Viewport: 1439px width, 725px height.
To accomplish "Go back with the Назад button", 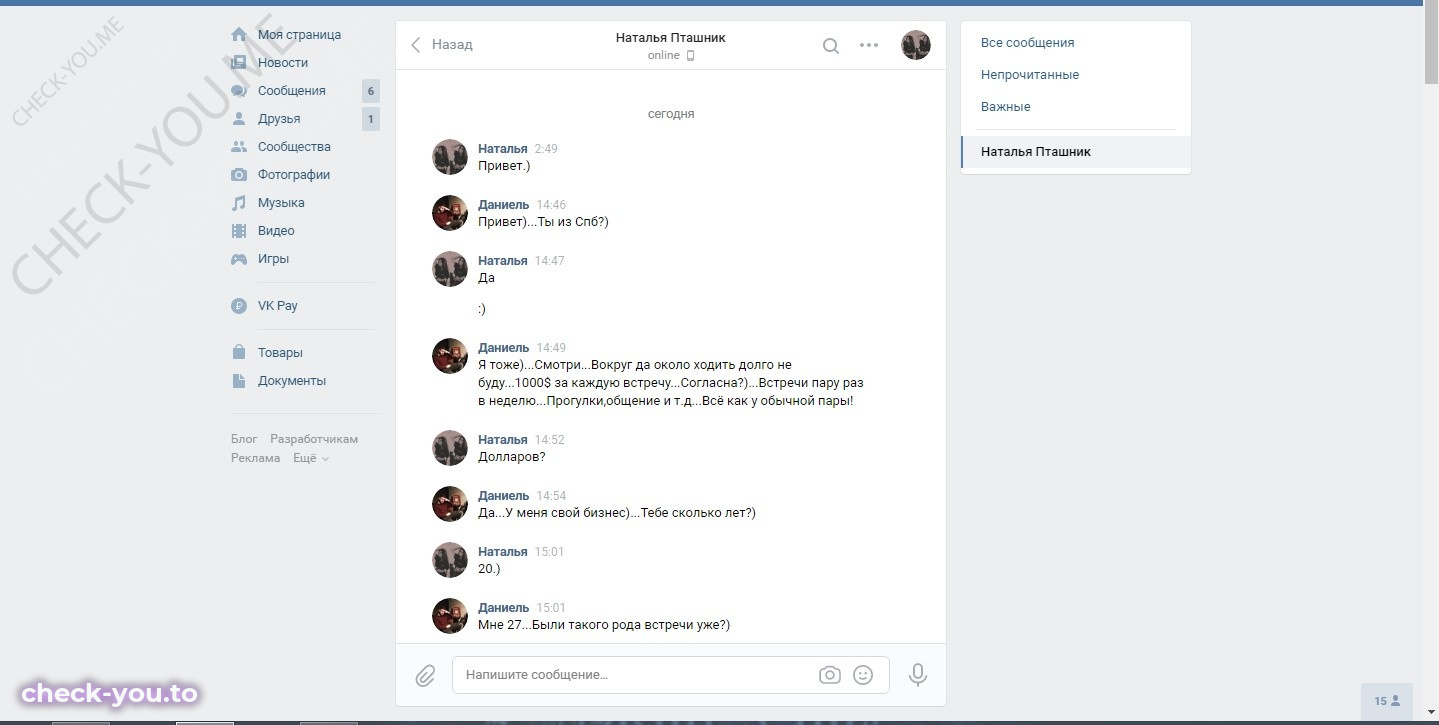I will click(x=442, y=45).
